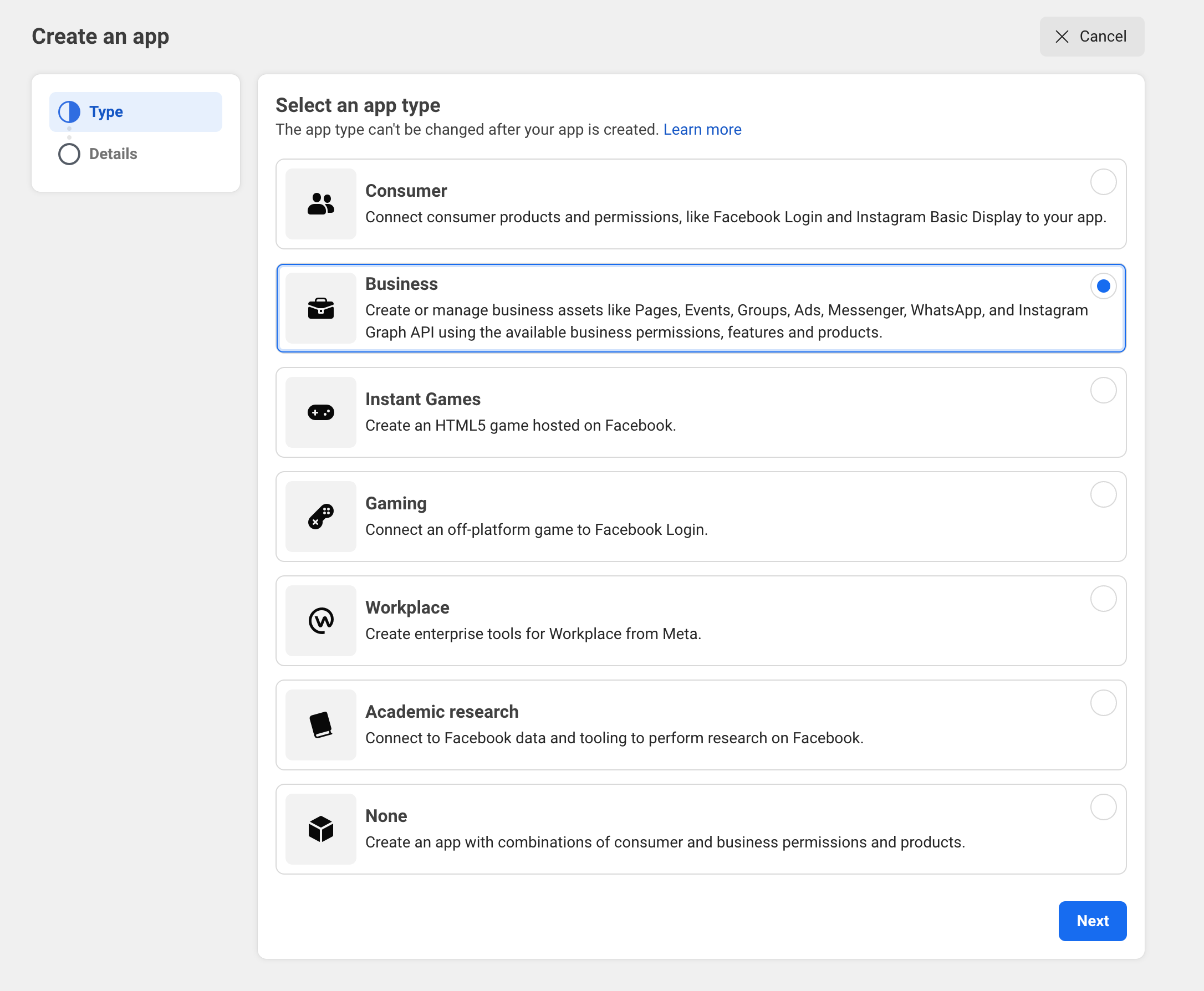Click the Details step circle indicator
Viewport: 1204px width, 991px height.
[x=69, y=154]
